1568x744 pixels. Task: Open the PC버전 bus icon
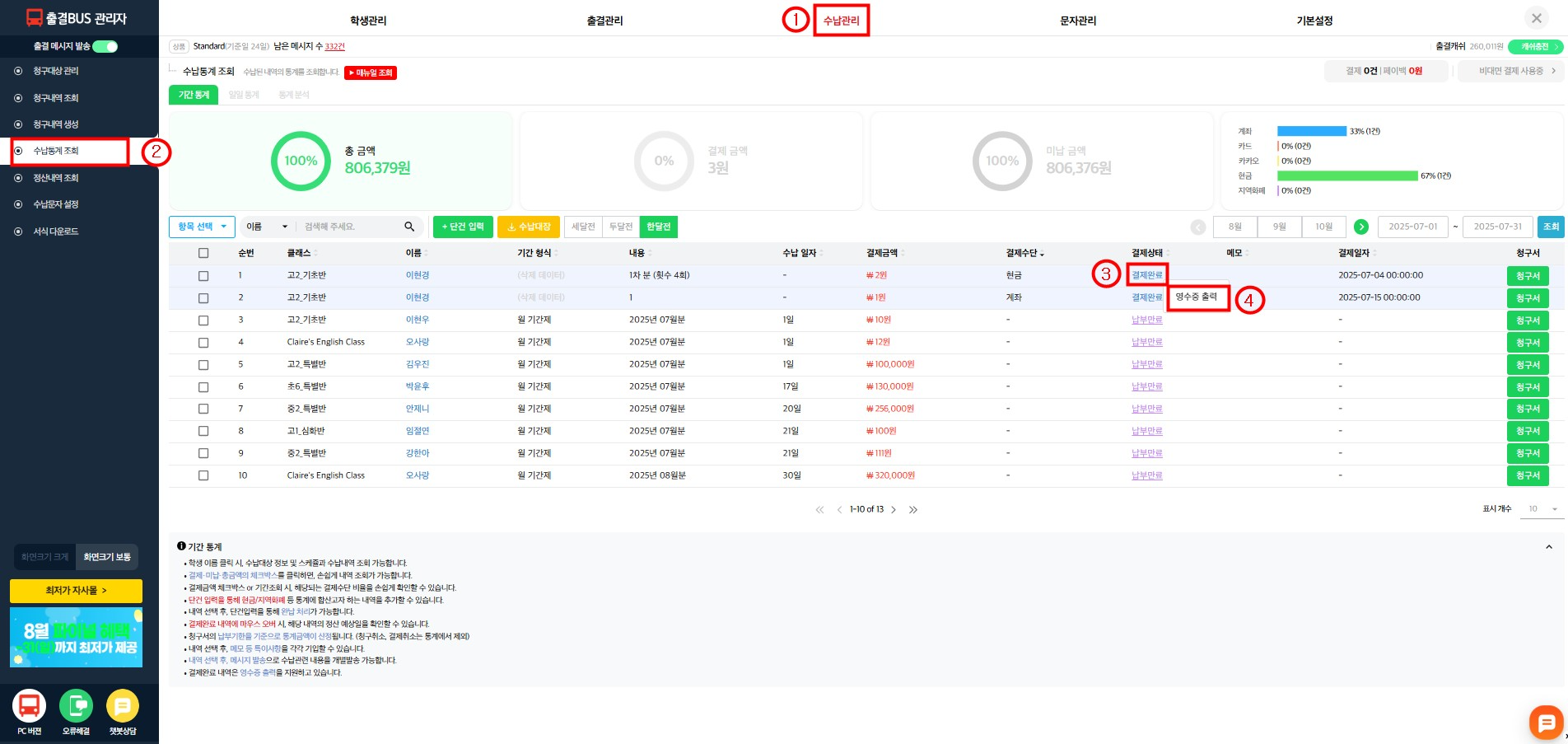(30, 706)
